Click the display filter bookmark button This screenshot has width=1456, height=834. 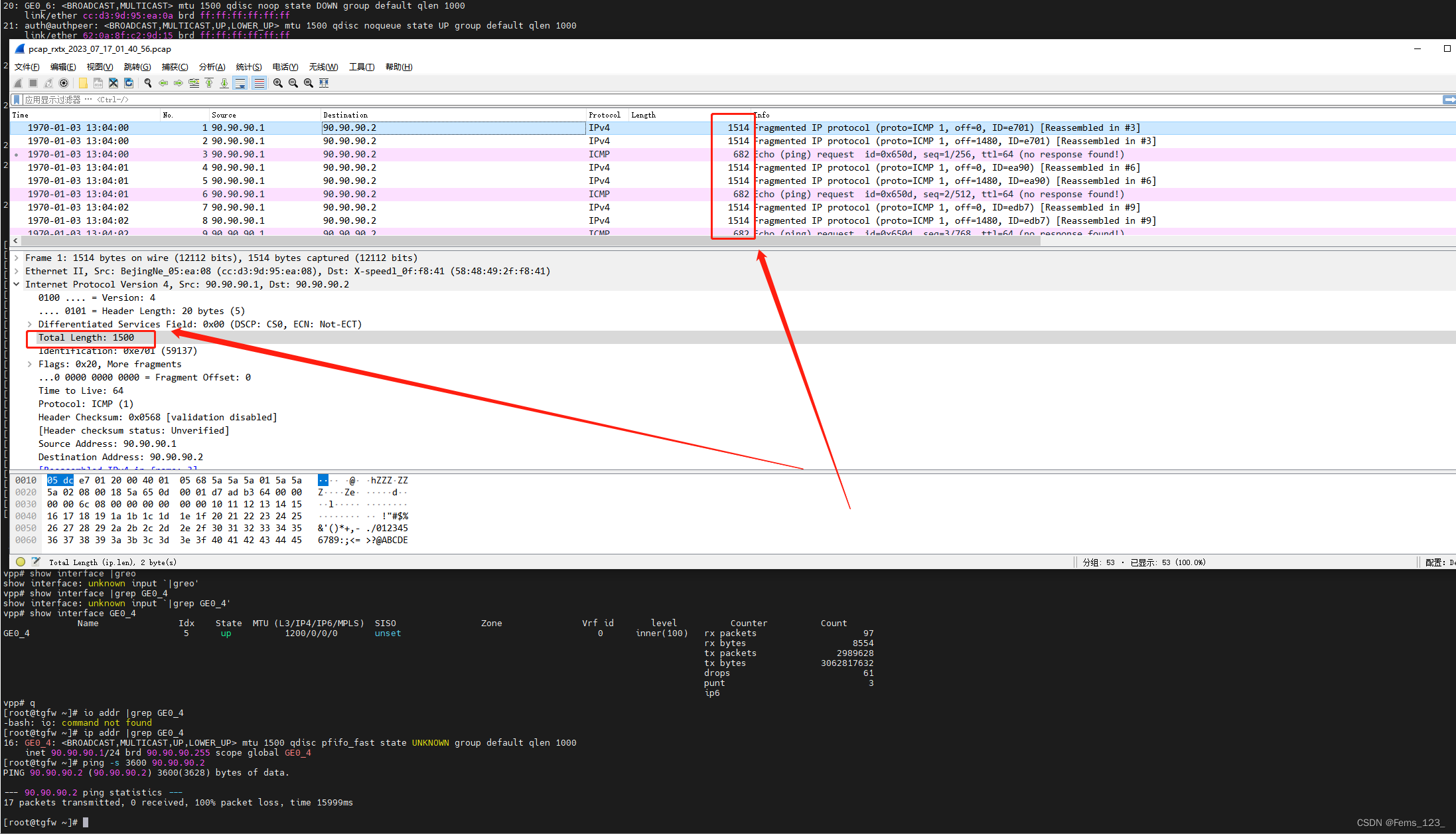pos(17,100)
